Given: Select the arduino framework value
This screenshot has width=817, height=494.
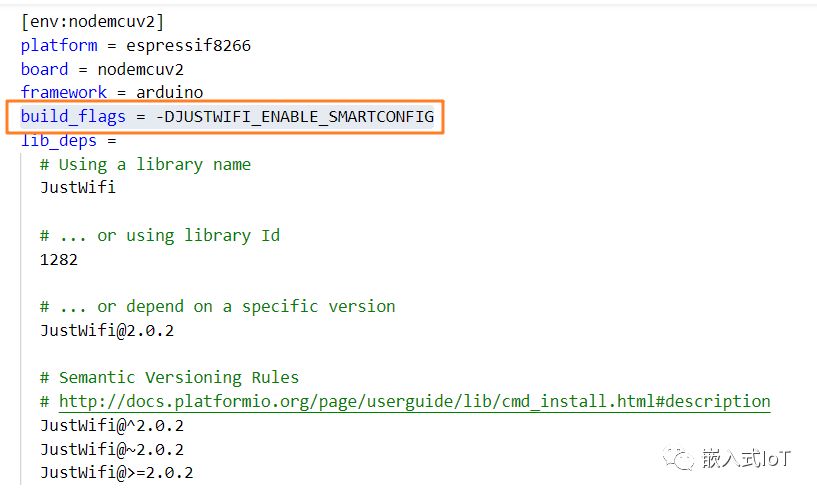Looking at the screenshot, I should [x=171, y=93].
